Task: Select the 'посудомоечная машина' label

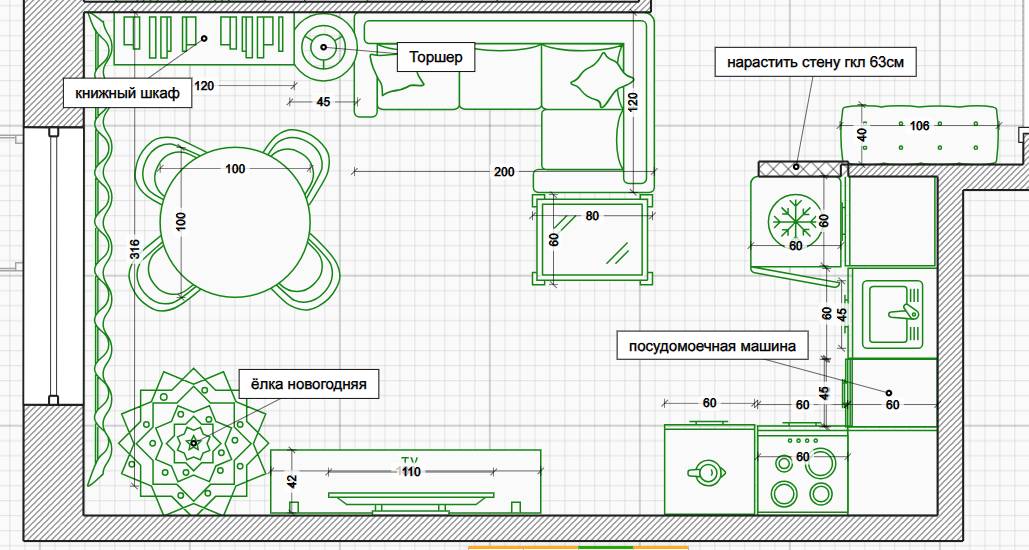Action: click(712, 347)
